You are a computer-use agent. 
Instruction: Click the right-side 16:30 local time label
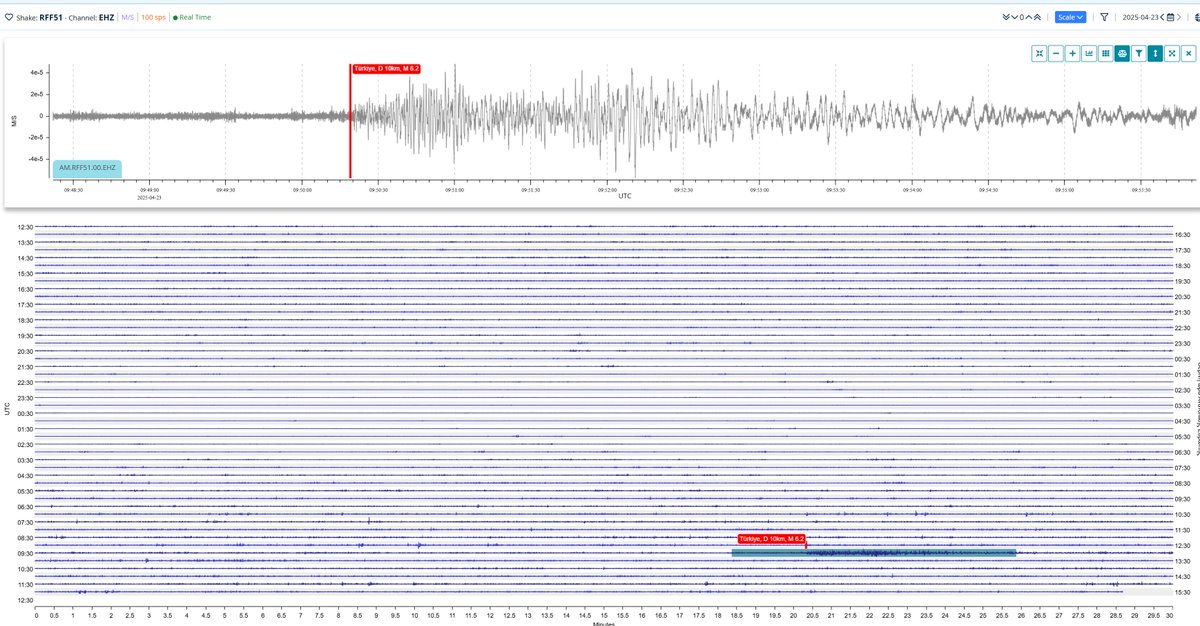[x=1183, y=234]
